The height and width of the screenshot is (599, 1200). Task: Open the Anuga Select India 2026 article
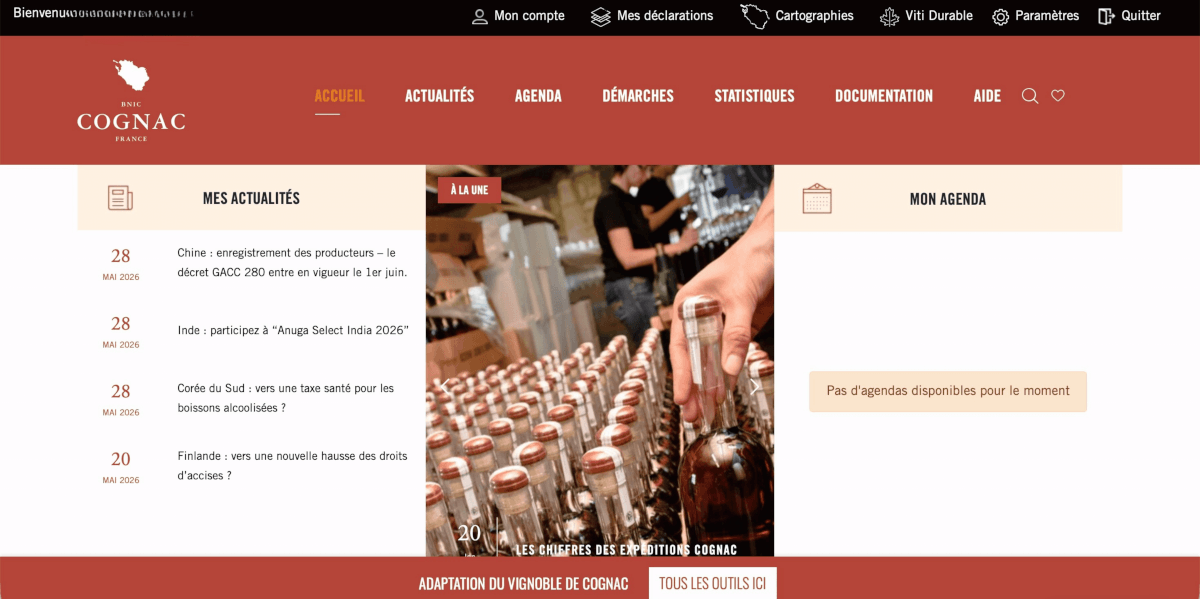[293, 330]
